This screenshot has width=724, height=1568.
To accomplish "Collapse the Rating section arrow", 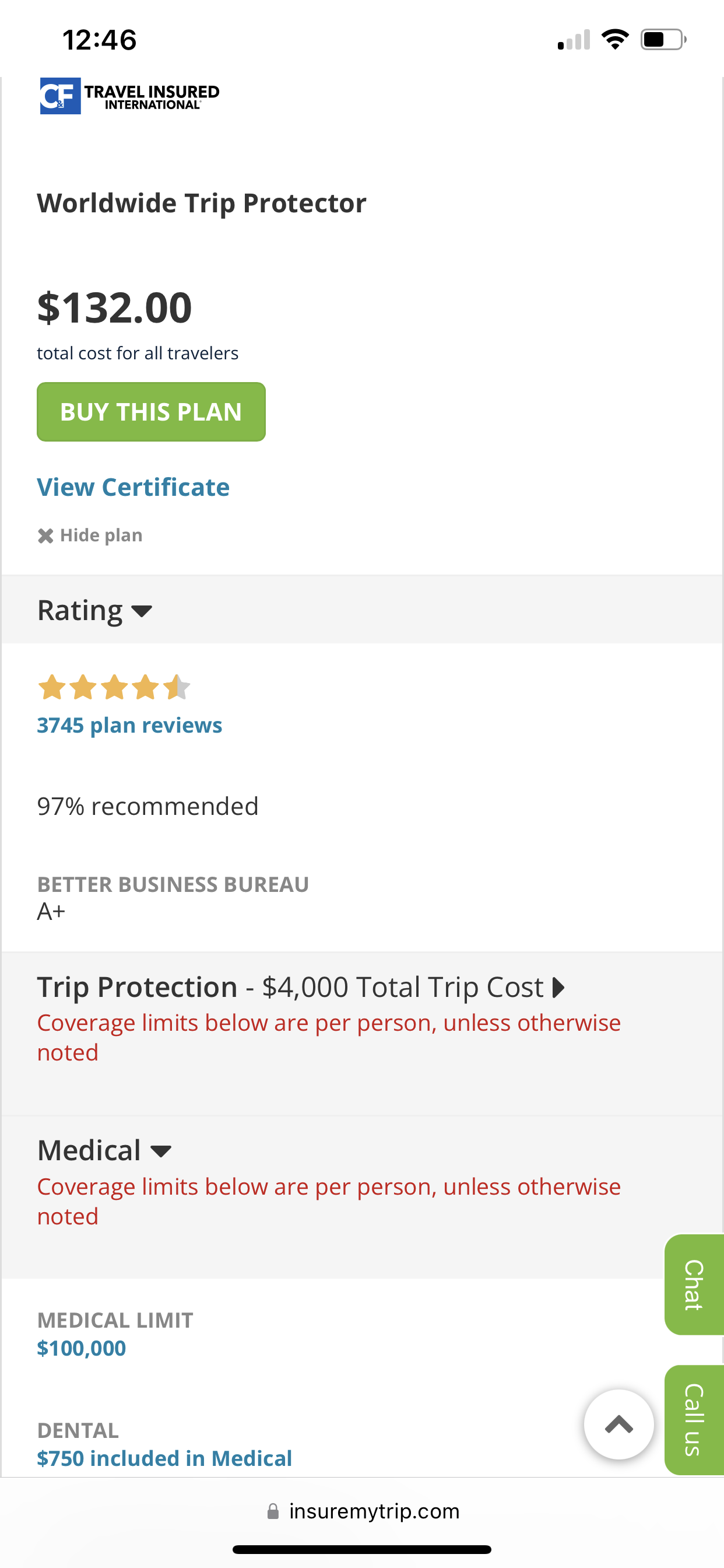I will [x=142, y=611].
